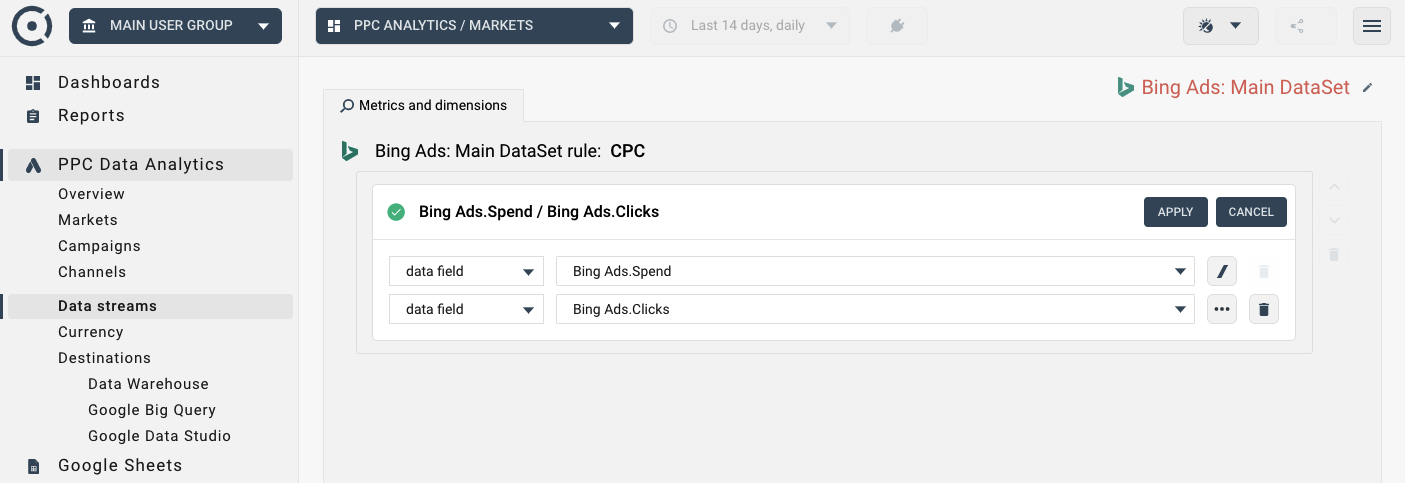1405x483 pixels.
Task: Click the disabled trash icon on Spend row
Action: 1264,271
